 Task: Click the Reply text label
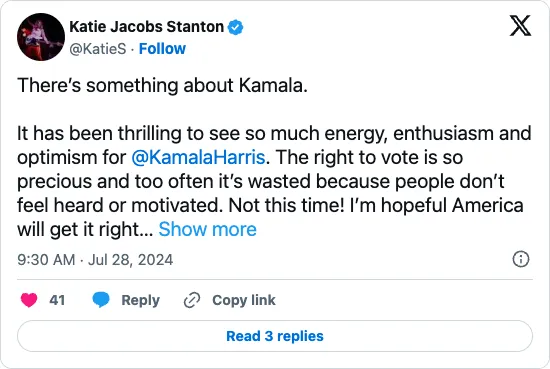(140, 300)
